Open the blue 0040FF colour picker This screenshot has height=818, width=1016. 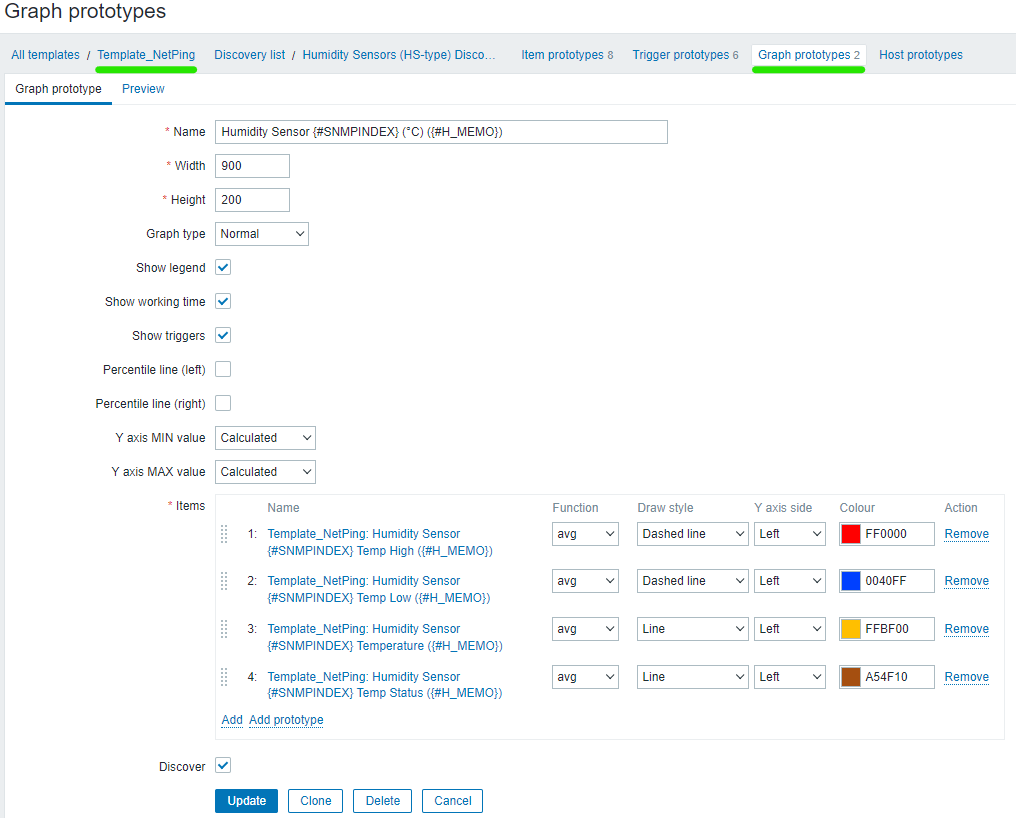point(851,581)
